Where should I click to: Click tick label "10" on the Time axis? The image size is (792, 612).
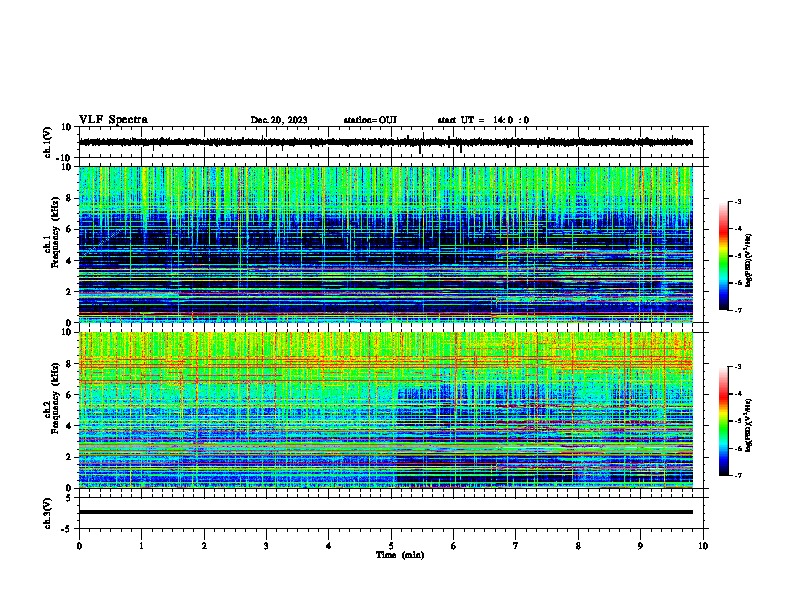(703, 546)
